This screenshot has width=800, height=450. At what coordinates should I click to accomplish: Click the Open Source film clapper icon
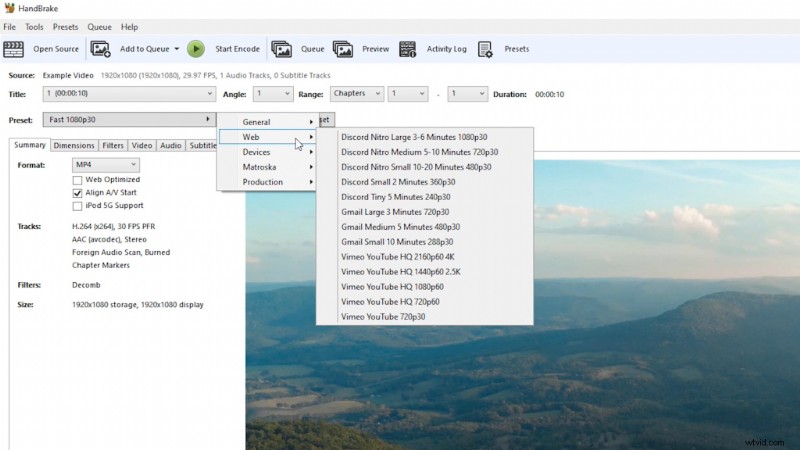point(13,49)
